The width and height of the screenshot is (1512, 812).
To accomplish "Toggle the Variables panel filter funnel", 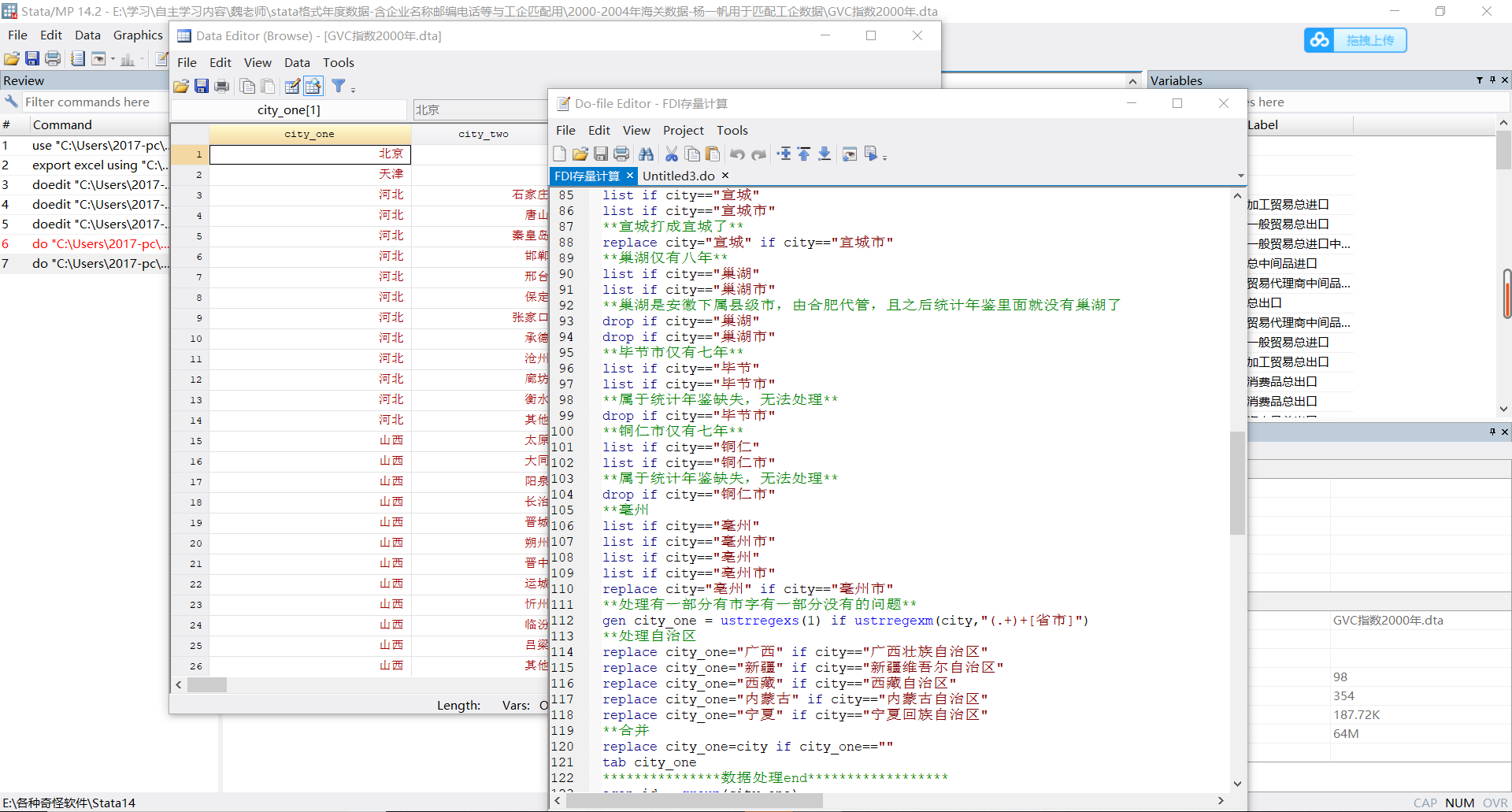I will pos(1479,80).
